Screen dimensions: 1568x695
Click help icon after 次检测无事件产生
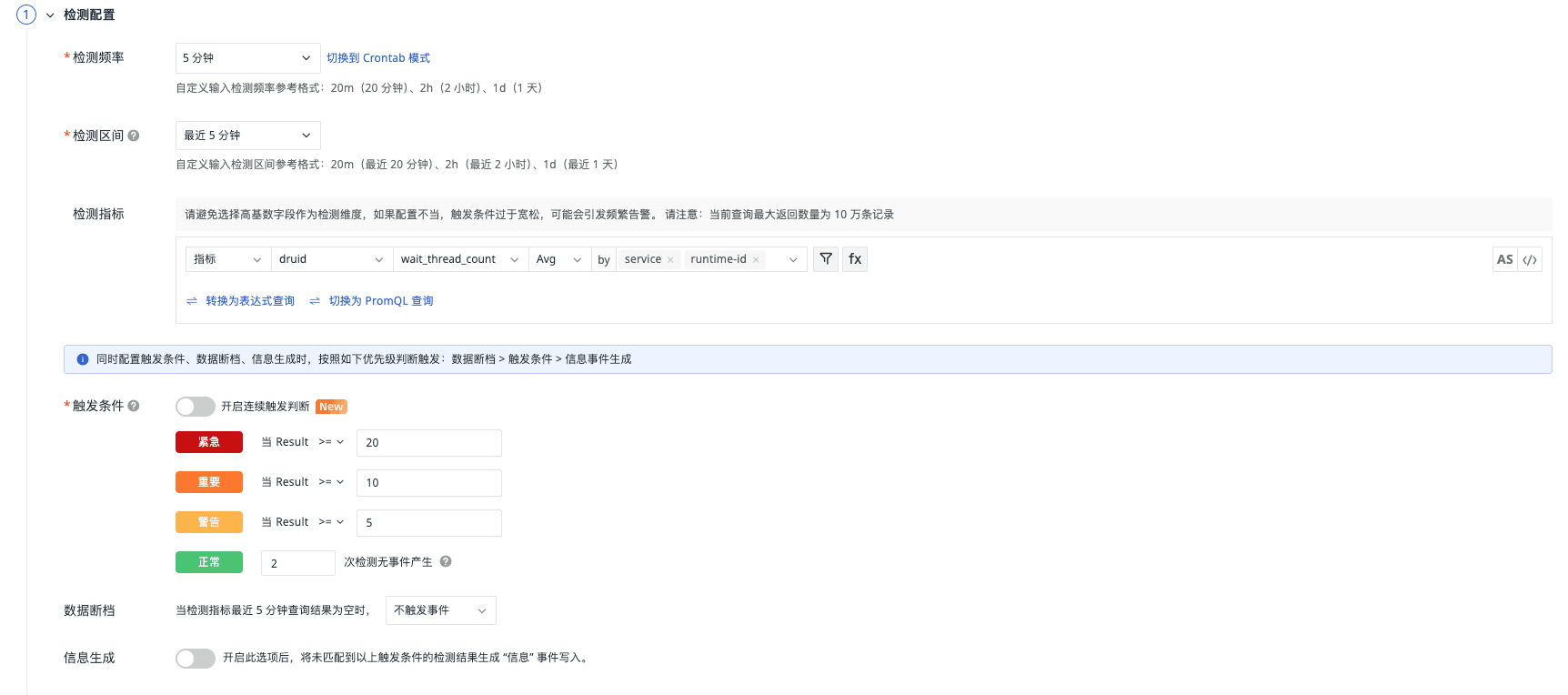(x=446, y=561)
